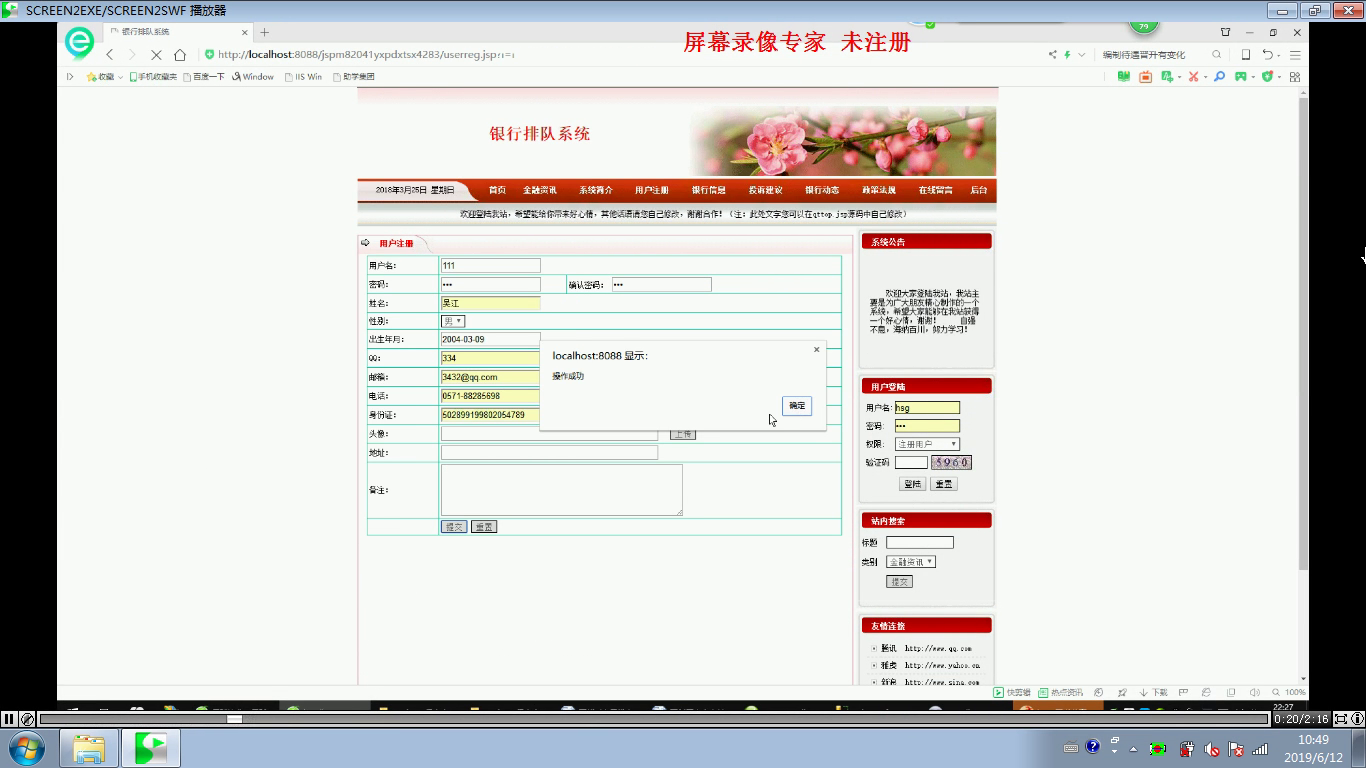This screenshot has height=768, width=1366.
Task: Expand the 类别 category dropdown in site search
Action: click(910, 562)
